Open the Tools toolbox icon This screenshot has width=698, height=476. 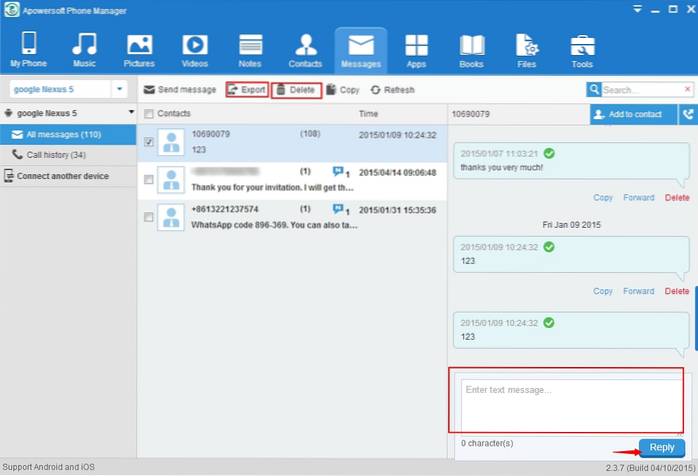581,46
